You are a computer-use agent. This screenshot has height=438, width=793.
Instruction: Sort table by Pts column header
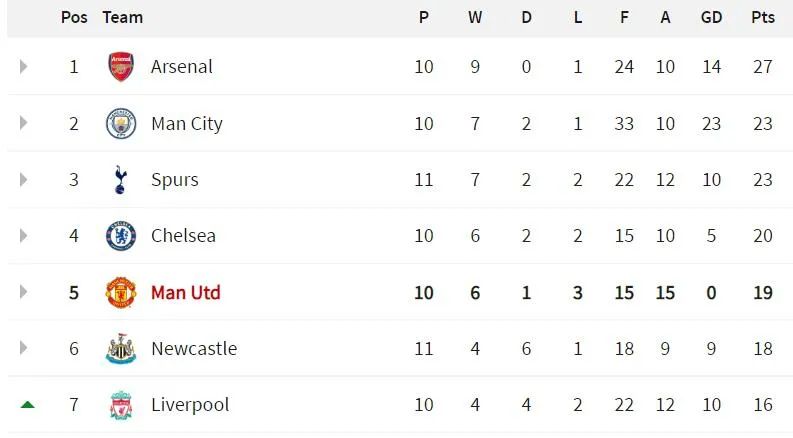pos(763,17)
